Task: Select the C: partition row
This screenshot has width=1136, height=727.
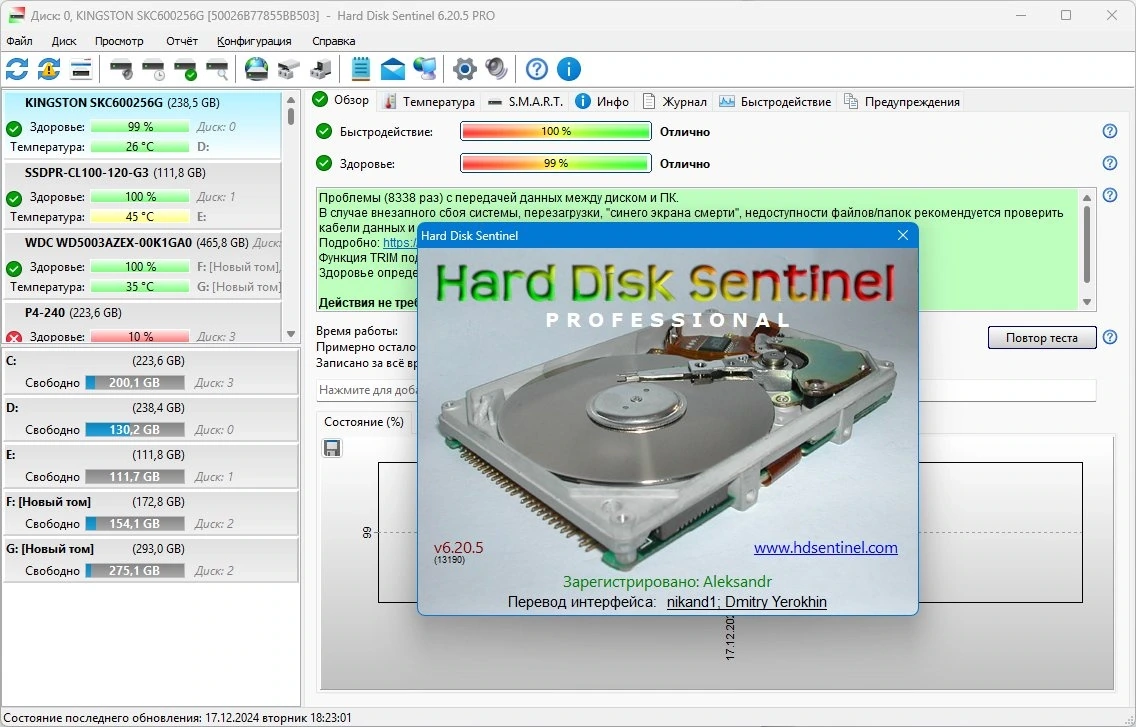Action: (151, 372)
